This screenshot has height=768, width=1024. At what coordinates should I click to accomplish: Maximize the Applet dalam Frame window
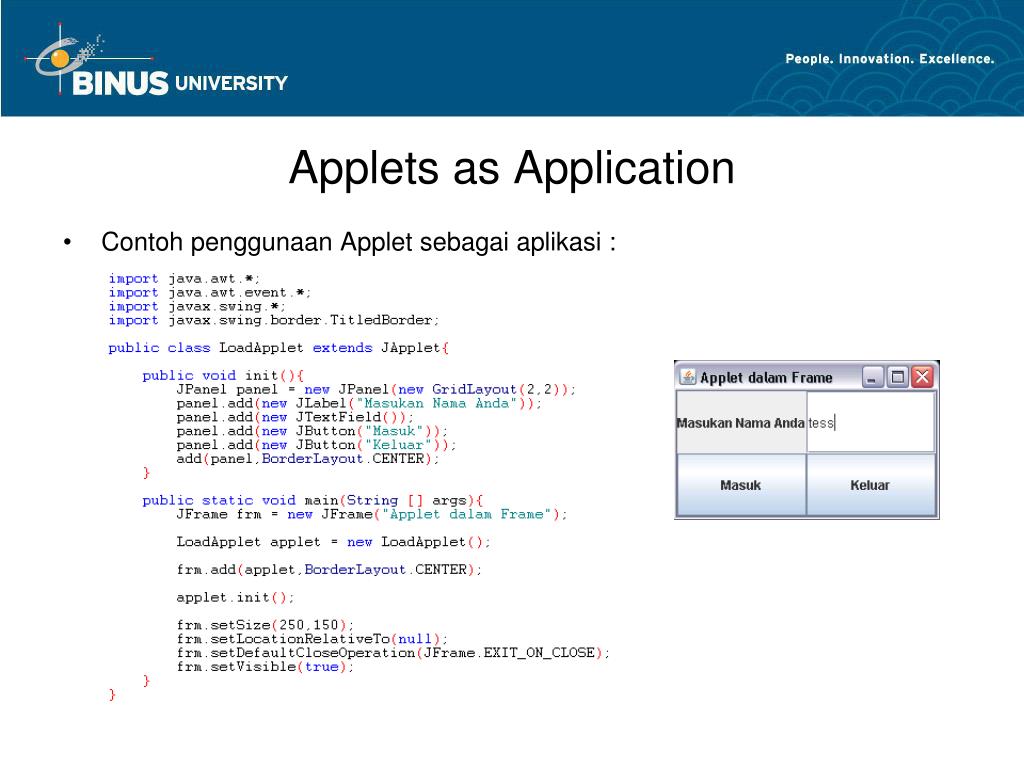pos(898,377)
